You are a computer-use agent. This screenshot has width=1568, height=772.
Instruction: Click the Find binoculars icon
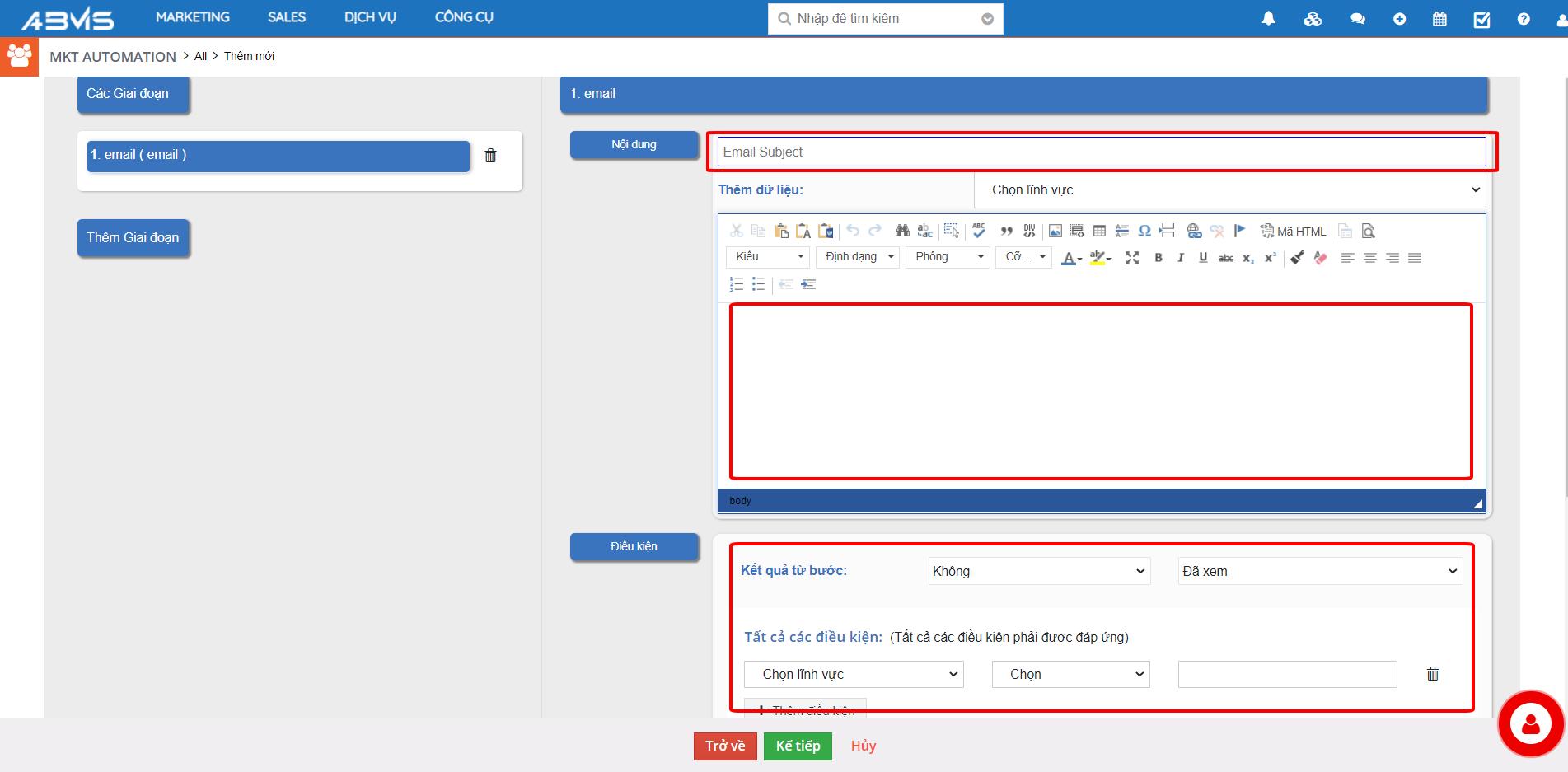(902, 232)
